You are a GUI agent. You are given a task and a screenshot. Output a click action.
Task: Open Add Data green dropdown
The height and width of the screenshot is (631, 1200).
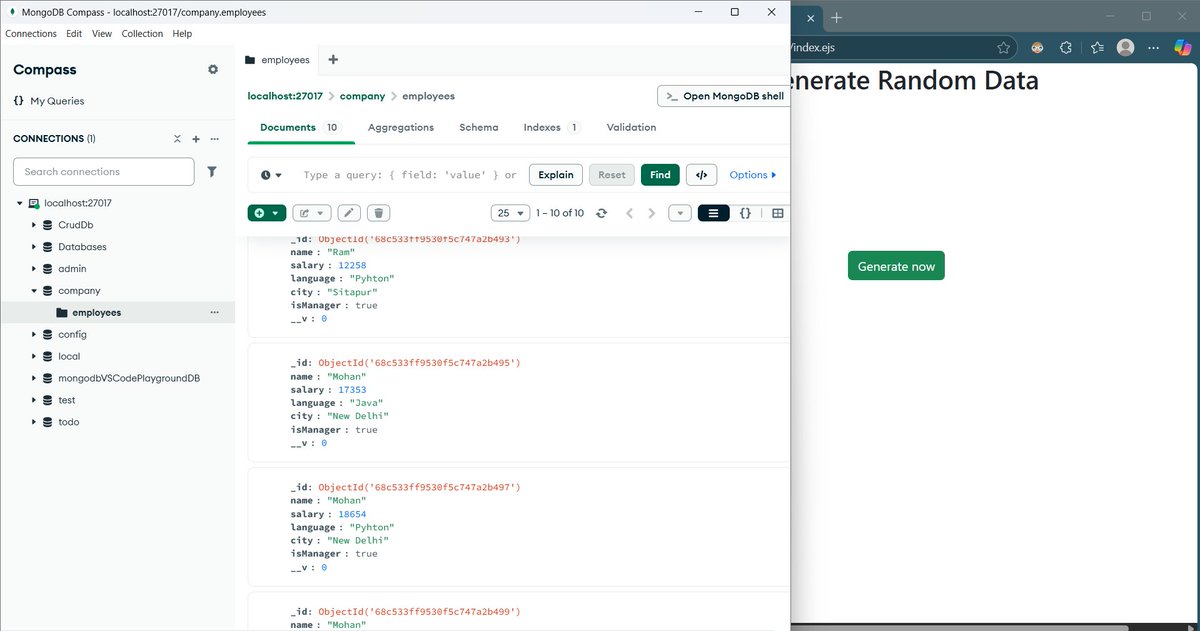point(267,213)
